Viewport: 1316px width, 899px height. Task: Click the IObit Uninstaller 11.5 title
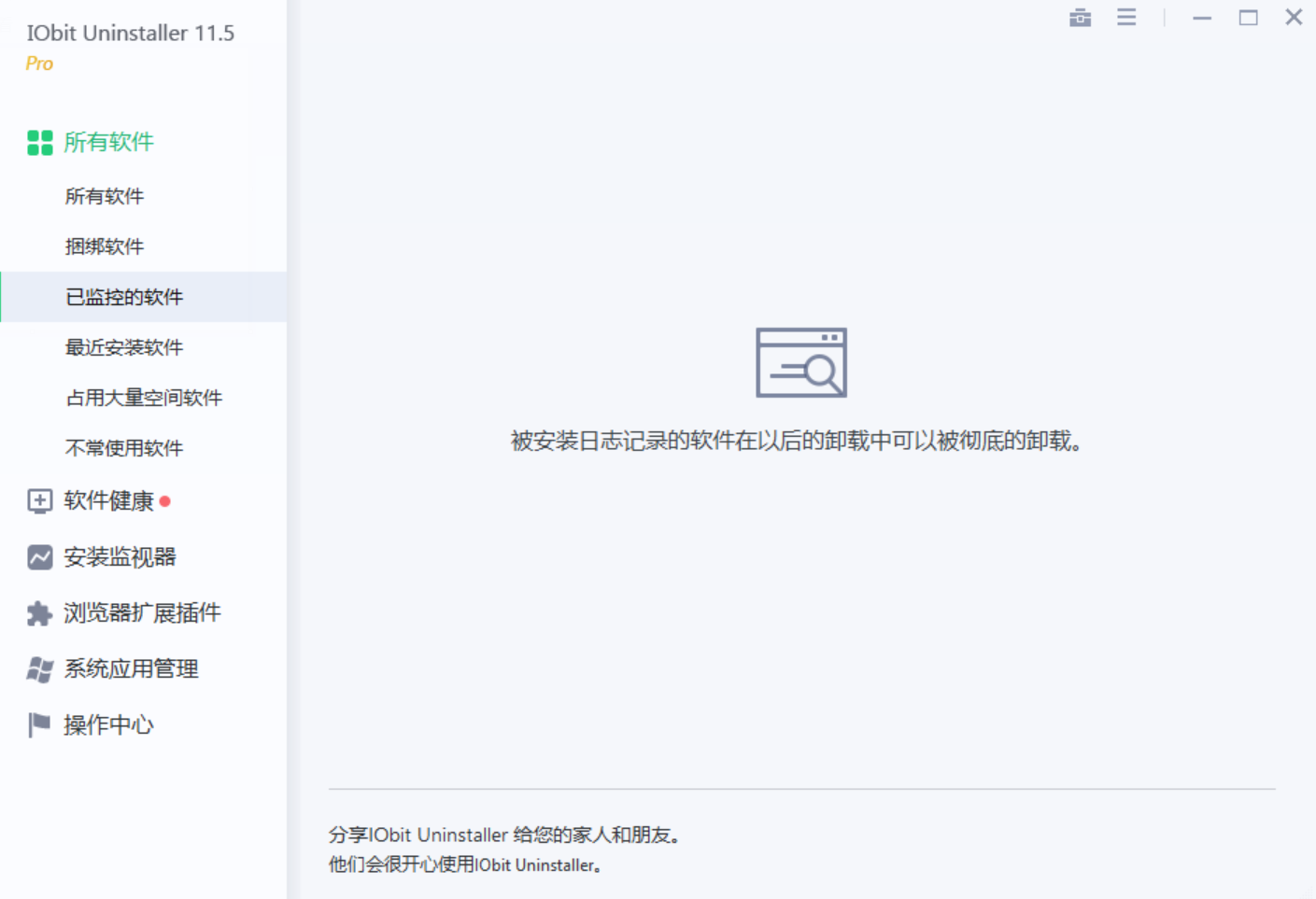(130, 33)
